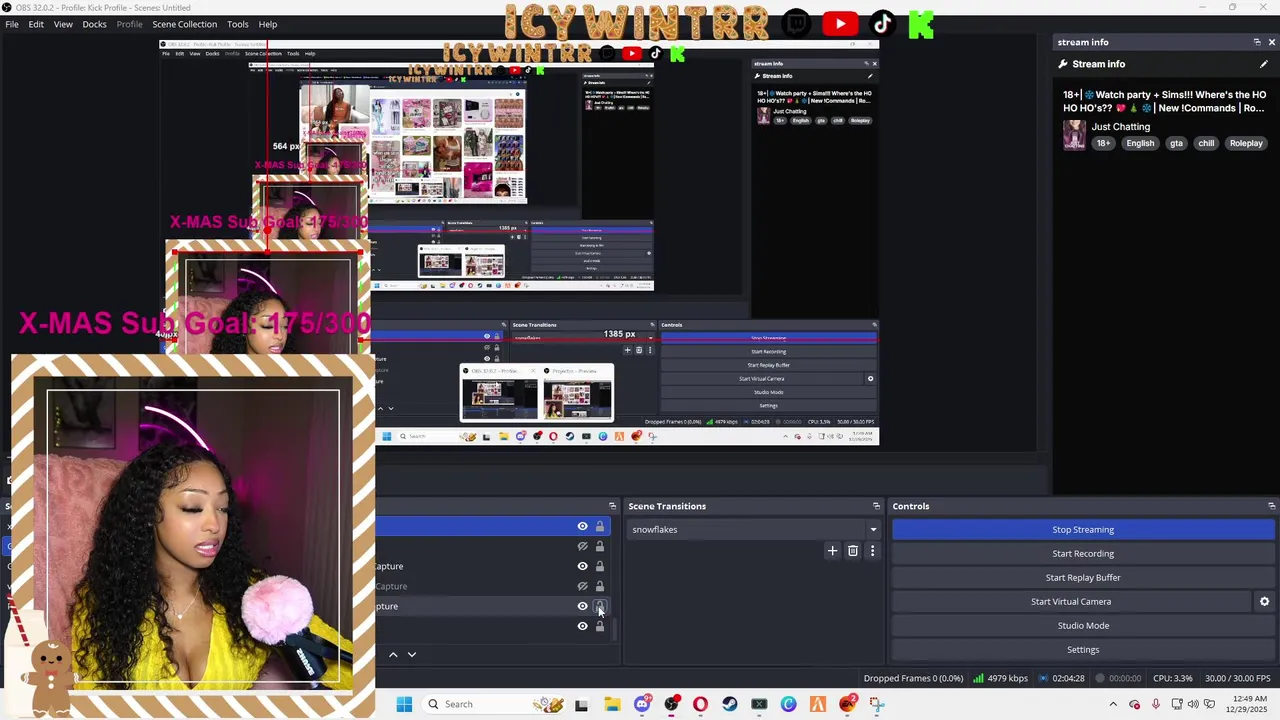Click the microphone icon in system tray
The image size is (1280, 720).
pyautogui.click(x=1156, y=704)
